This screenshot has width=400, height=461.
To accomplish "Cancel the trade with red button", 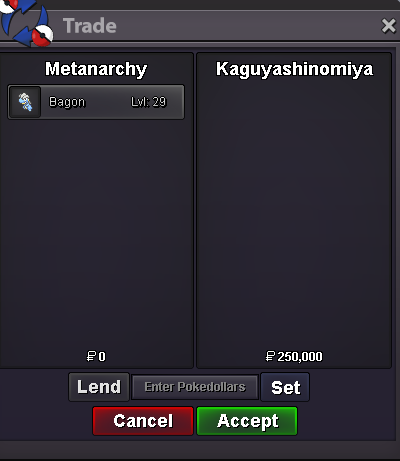I will (143, 421).
